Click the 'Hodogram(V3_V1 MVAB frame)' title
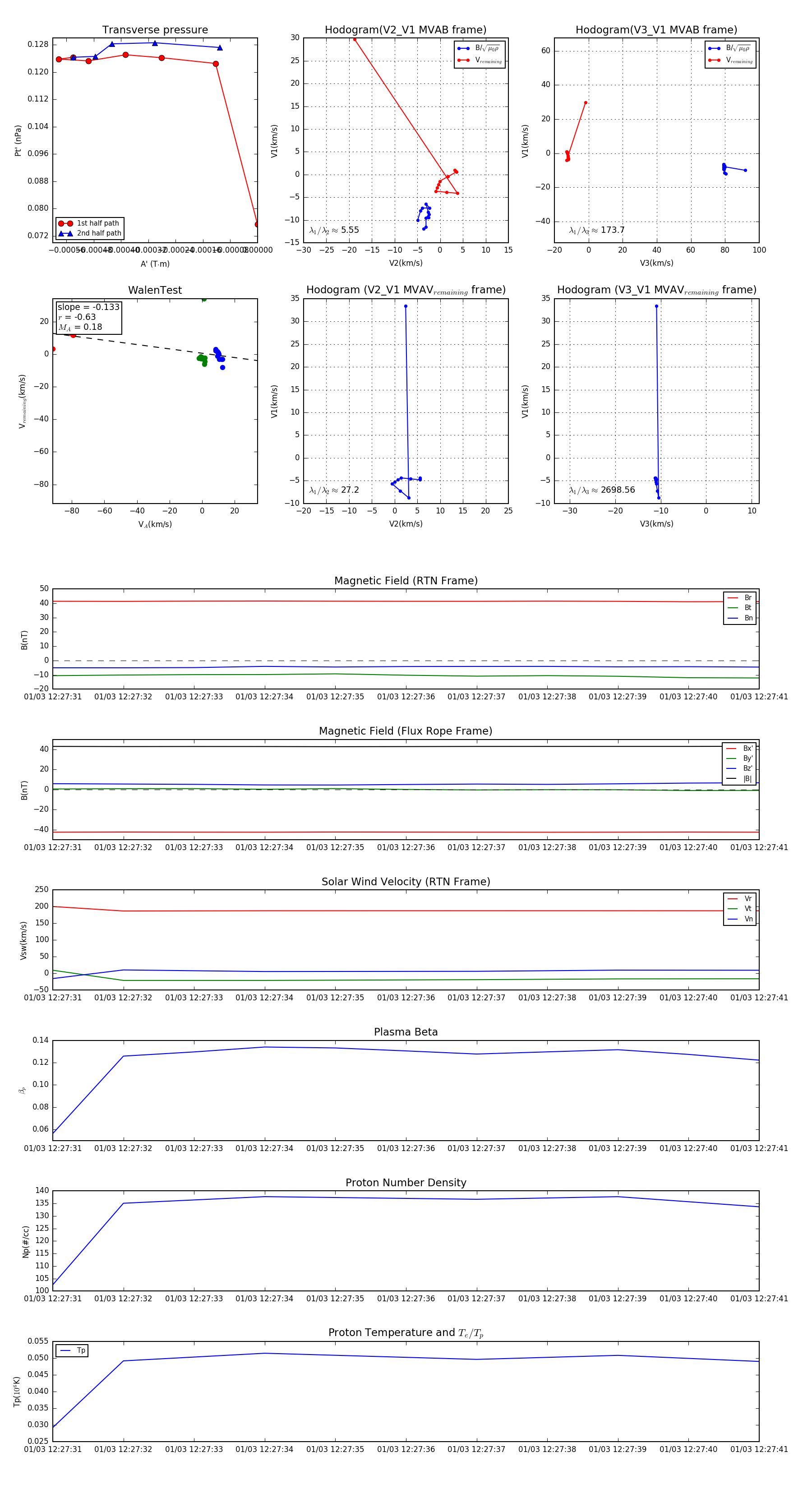 [656, 30]
